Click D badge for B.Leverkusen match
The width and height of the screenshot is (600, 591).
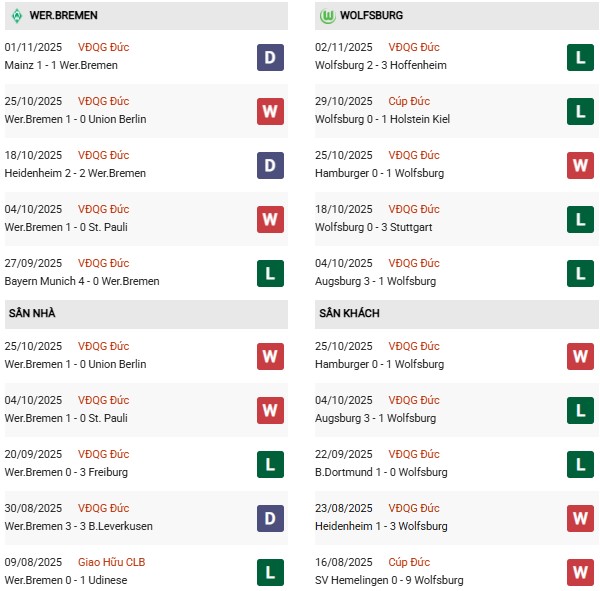click(270, 516)
